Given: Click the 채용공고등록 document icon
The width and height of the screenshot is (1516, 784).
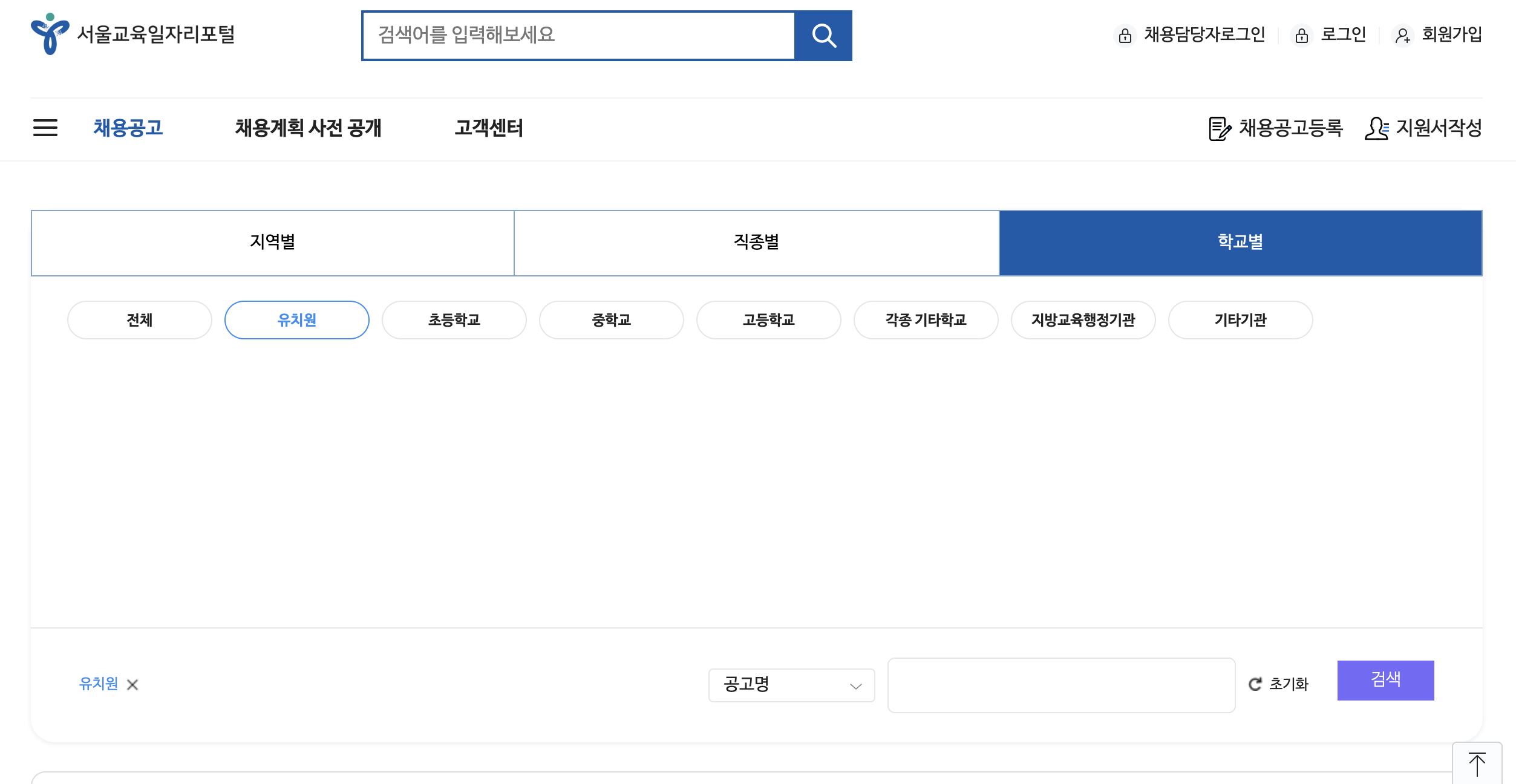Looking at the screenshot, I should pos(1219,128).
